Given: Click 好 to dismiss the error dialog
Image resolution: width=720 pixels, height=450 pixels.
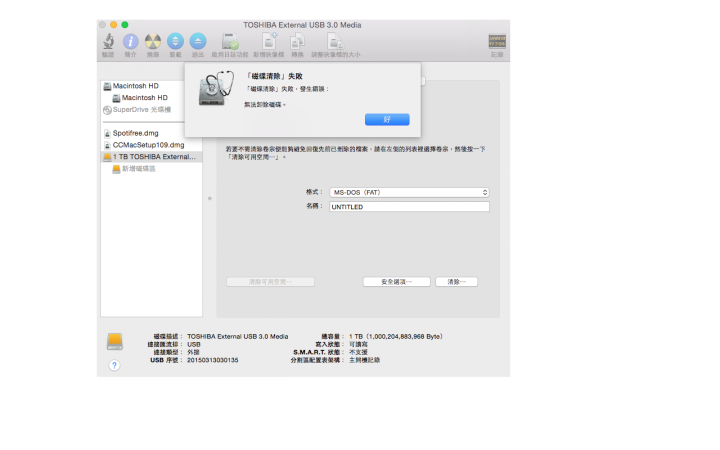Looking at the screenshot, I should click(387, 119).
